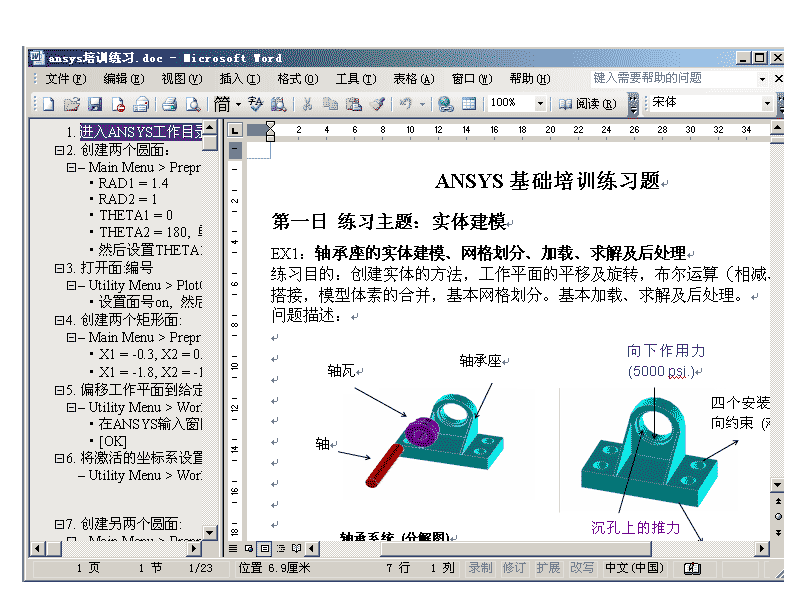Collapse '4. 创建两个矩形面' in document map
The height and width of the screenshot is (600, 800).
pyautogui.click(x=59, y=320)
